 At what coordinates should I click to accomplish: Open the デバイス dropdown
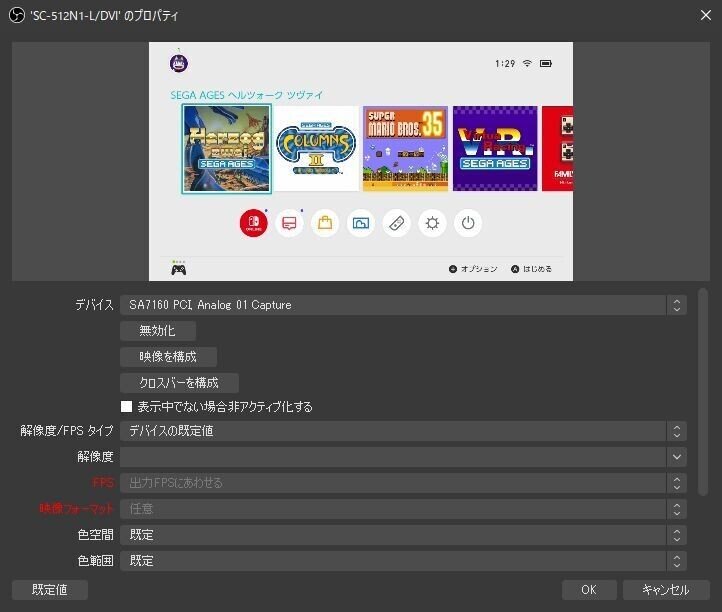coord(403,305)
